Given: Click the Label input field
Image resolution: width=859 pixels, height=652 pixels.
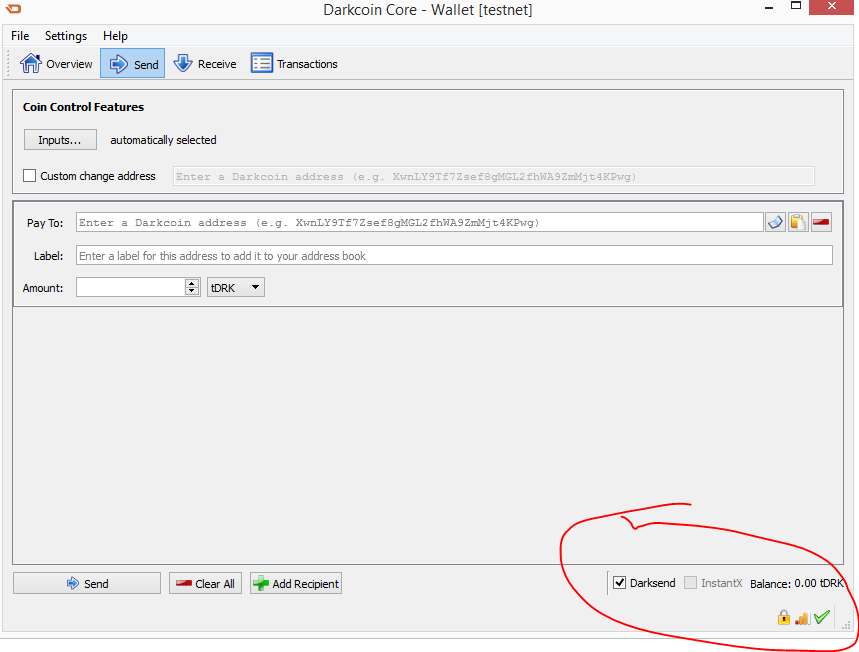Looking at the screenshot, I should pyautogui.click(x=454, y=255).
